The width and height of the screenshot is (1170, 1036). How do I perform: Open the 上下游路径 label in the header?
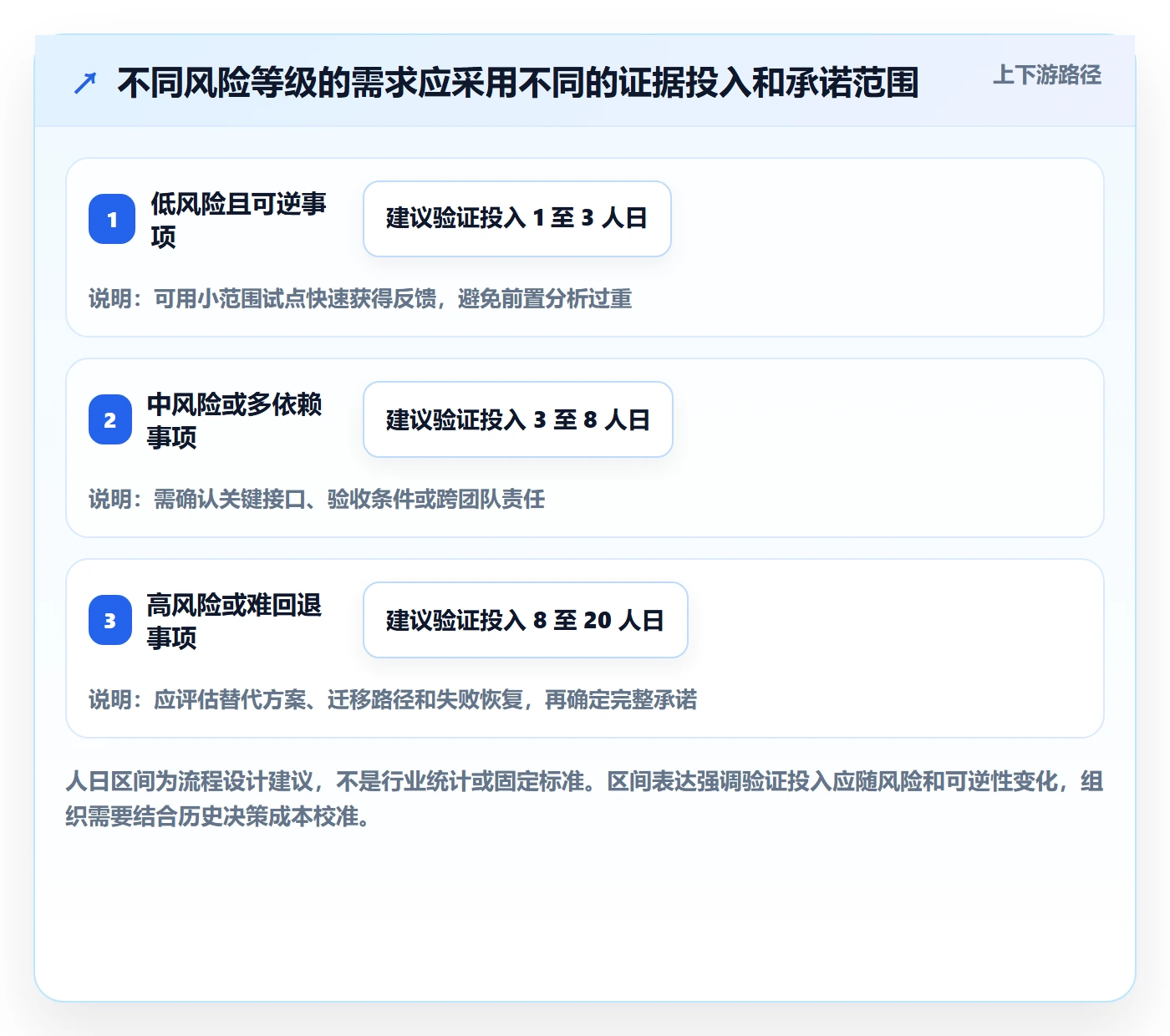coord(1047,75)
